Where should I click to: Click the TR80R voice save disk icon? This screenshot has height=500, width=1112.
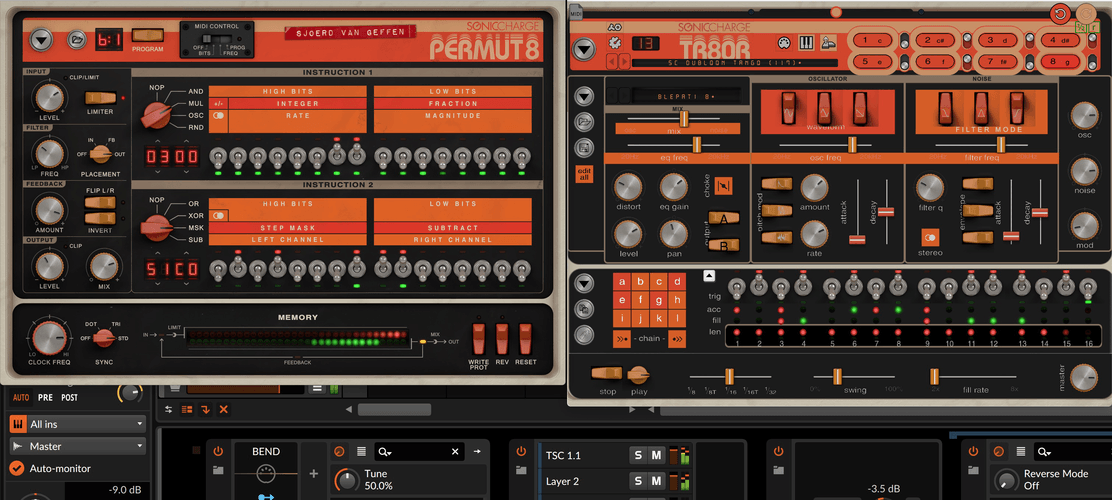coord(585,148)
